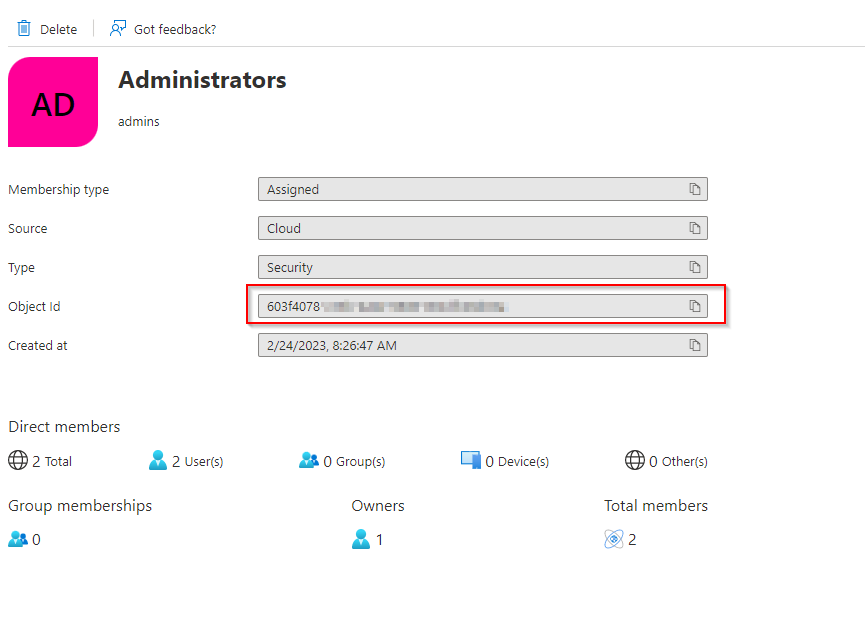
Task: Copy the Object Id to clipboard
Action: pos(694,306)
